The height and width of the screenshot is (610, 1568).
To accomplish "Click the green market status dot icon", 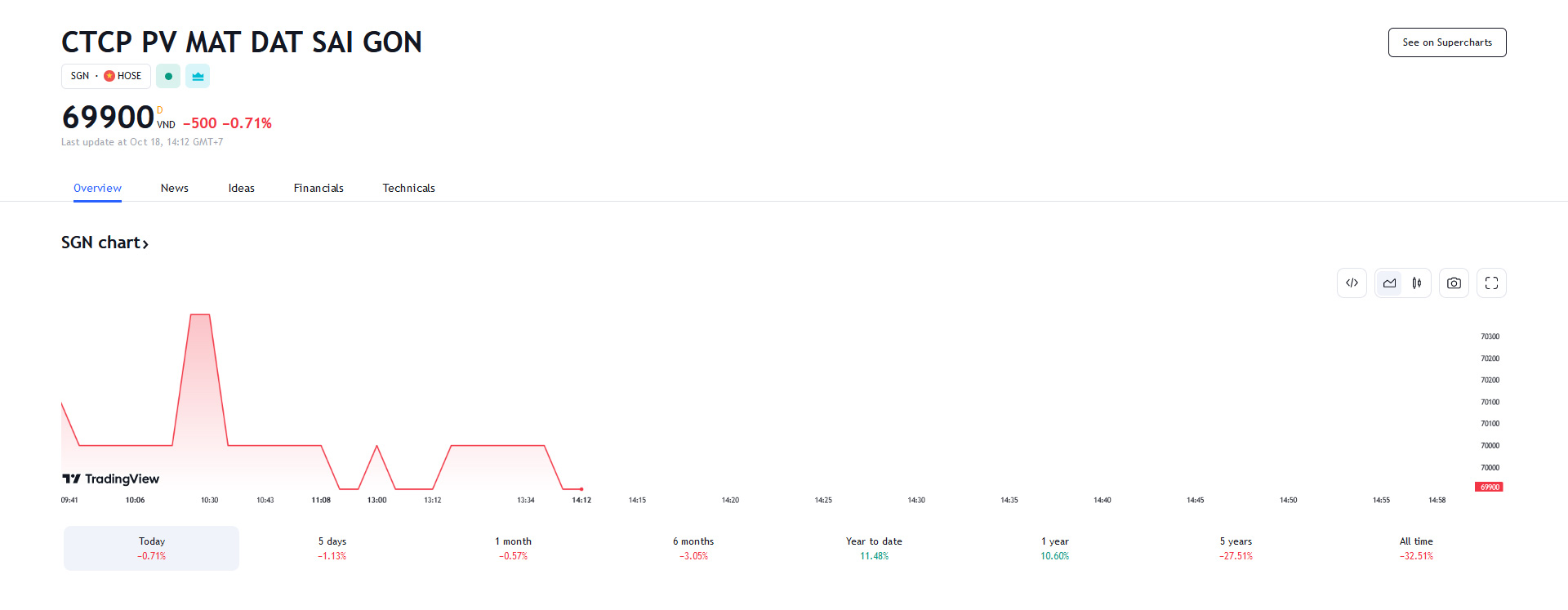I will tap(167, 76).
